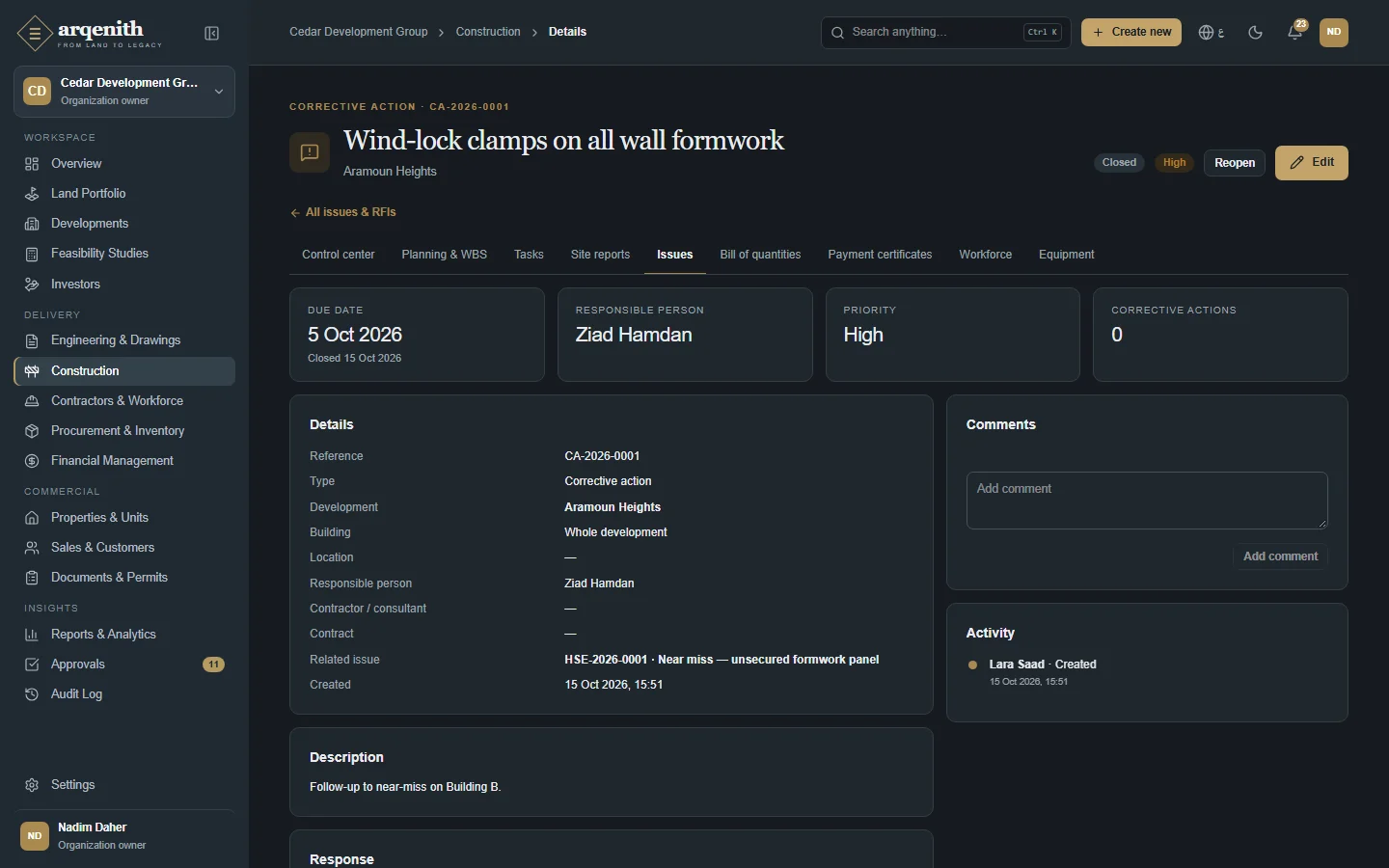The width and height of the screenshot is (1389, 868).
Task: Click the breadcrumb chevron after Construction
Action: 534,33
